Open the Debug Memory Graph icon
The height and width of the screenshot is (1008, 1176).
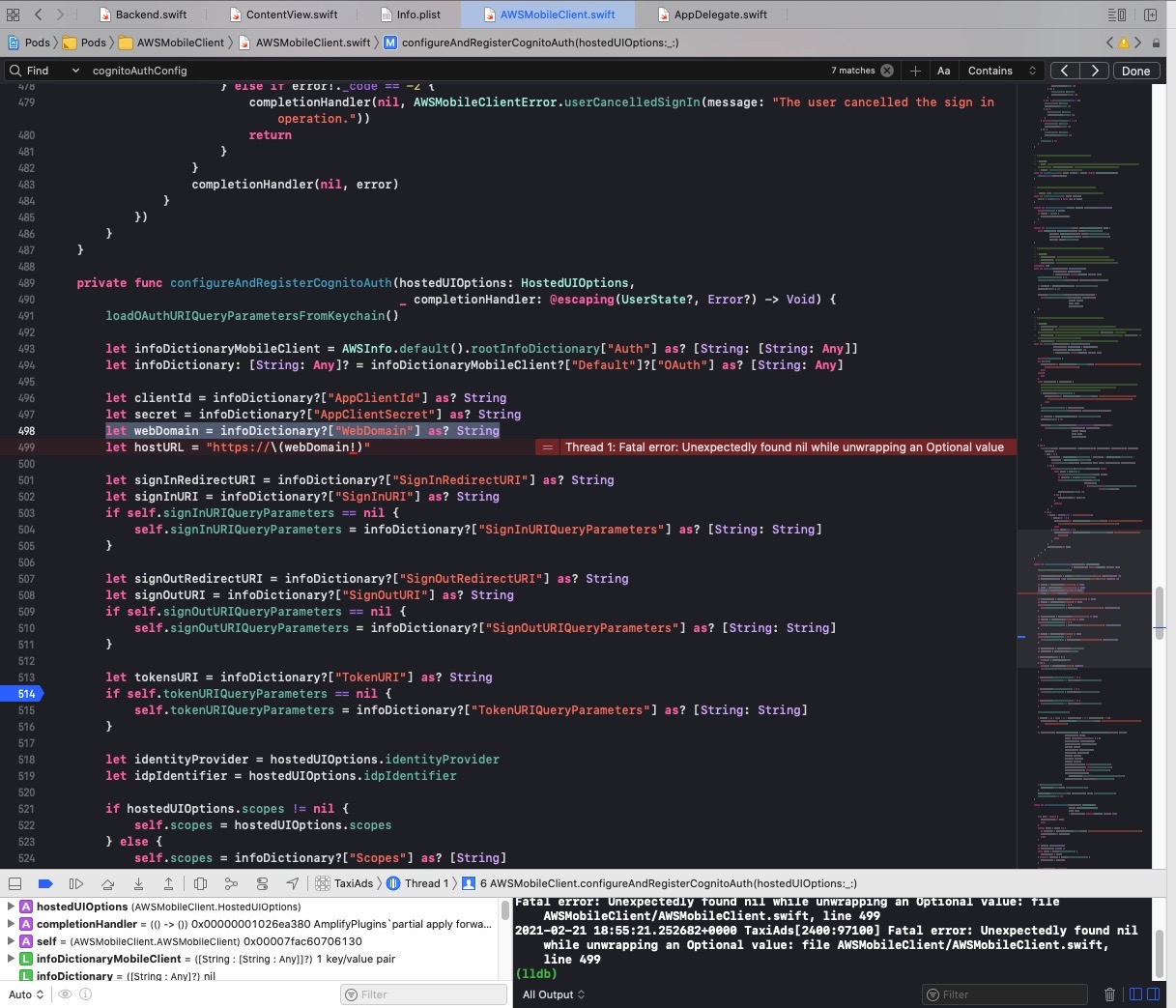[230, 882]
